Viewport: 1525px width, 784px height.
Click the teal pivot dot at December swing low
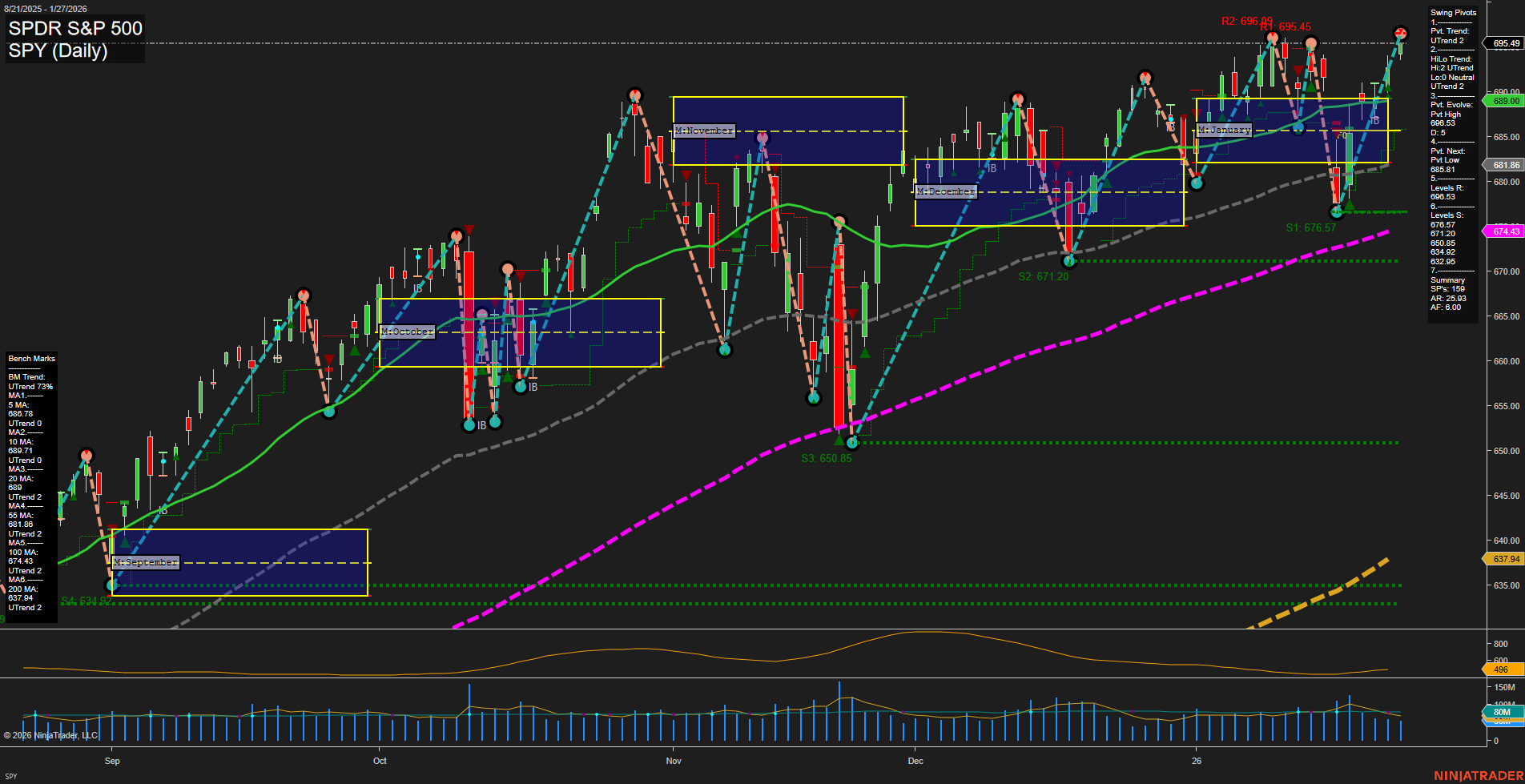[1068, 260]
